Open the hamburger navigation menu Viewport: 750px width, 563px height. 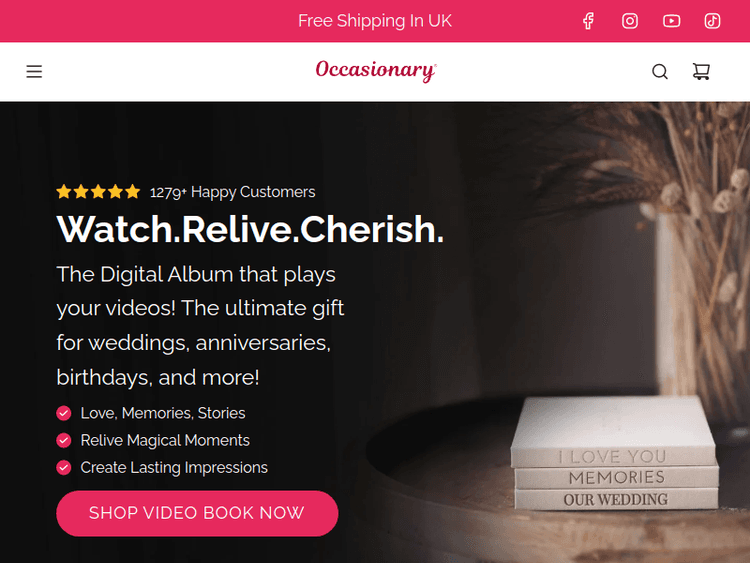point(34,71)
